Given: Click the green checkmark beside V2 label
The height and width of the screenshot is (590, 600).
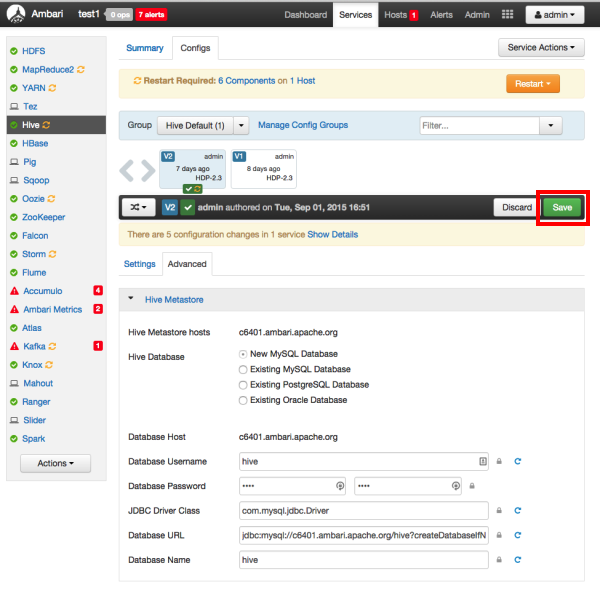Looking at the screenshot, I should click(x=188, y=207).
